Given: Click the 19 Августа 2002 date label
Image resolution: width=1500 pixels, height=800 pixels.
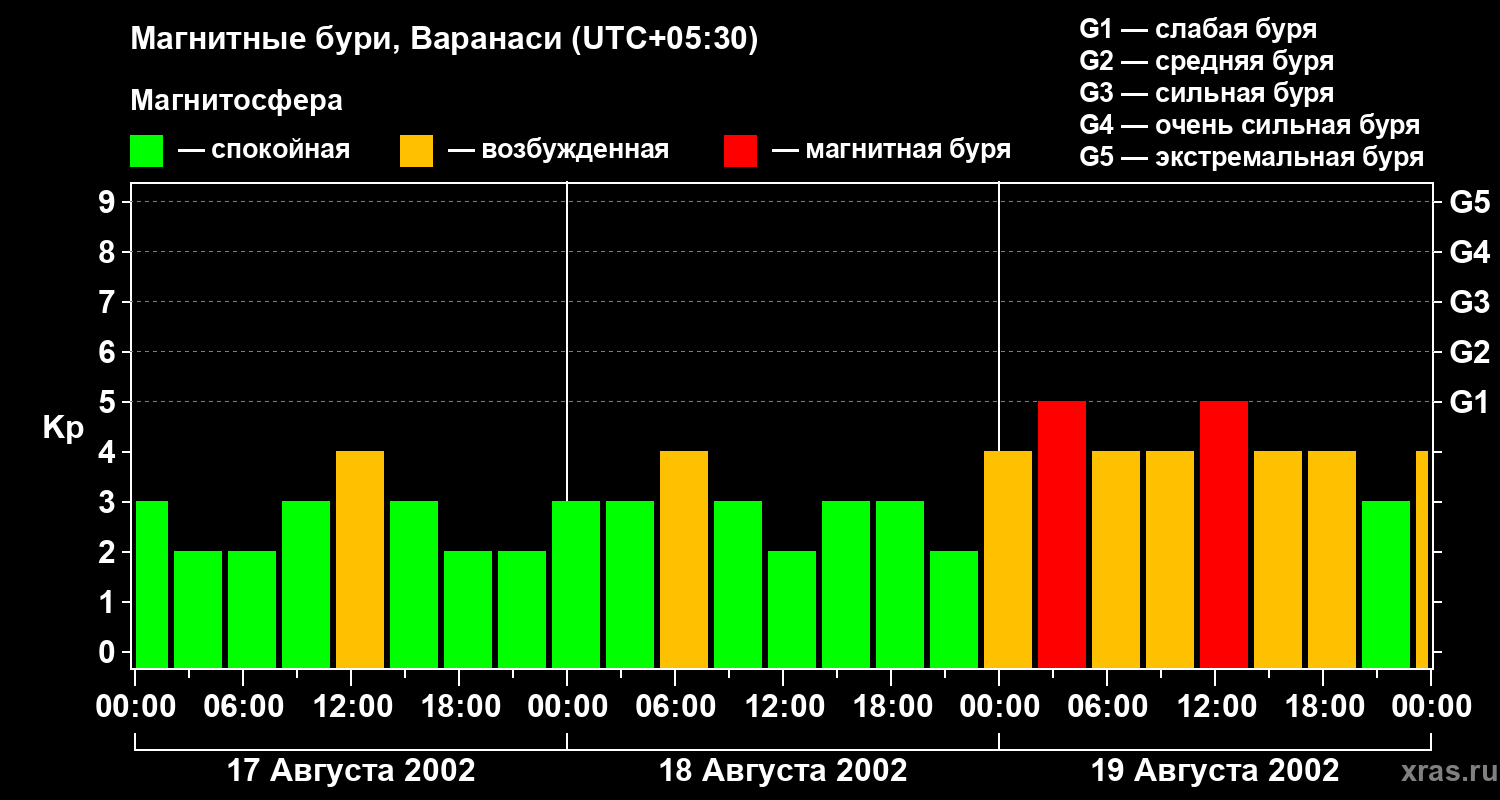Looking at the screenshot, I should pos(1215,771).
